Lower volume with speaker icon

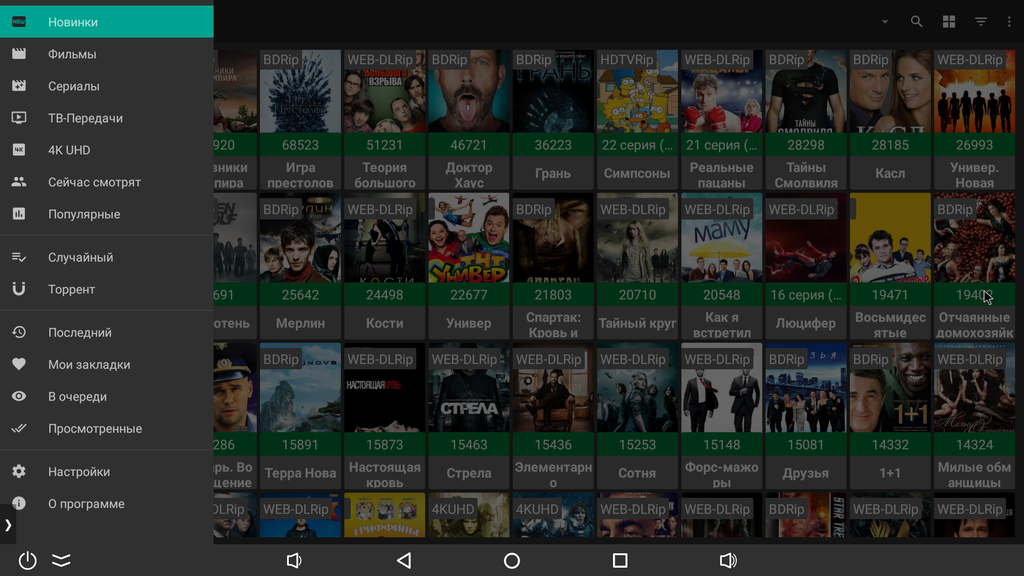coord(295,560)
